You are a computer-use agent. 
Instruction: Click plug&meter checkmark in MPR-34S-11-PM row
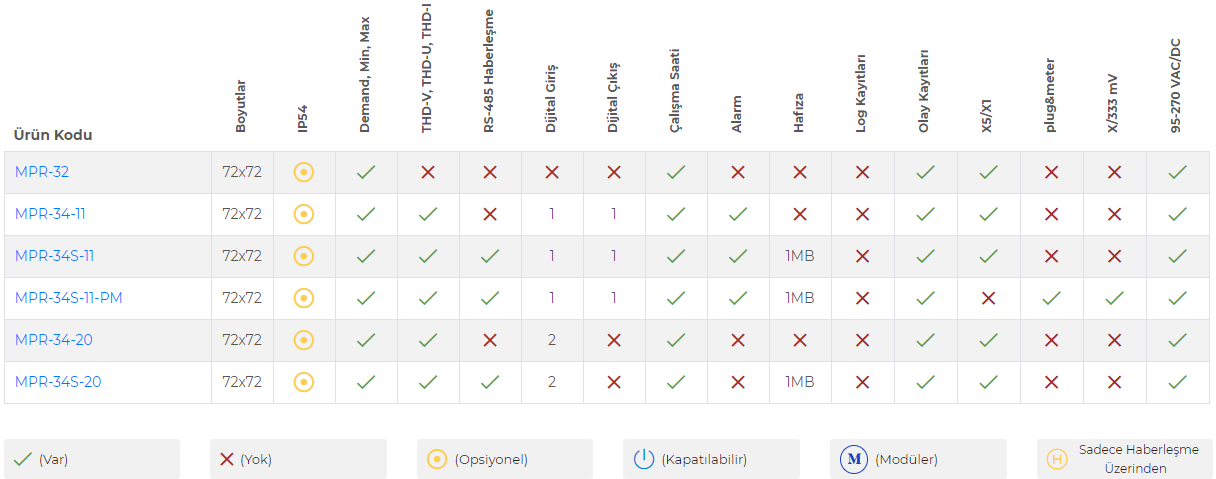coord(1051,298)
